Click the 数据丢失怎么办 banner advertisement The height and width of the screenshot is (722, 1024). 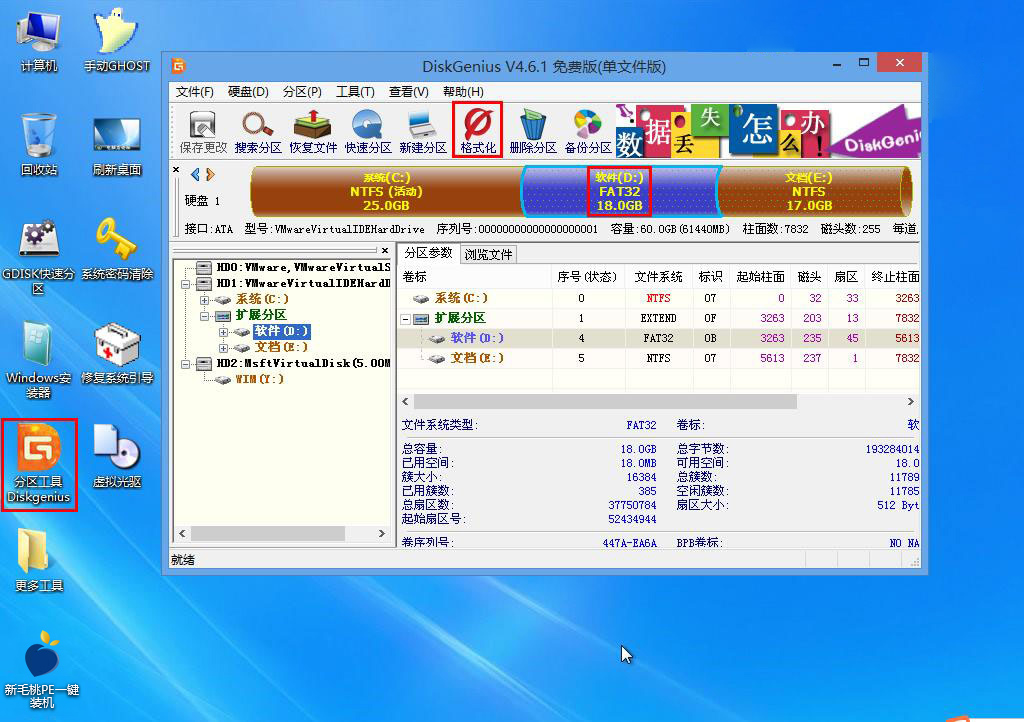tap(768, 131)
